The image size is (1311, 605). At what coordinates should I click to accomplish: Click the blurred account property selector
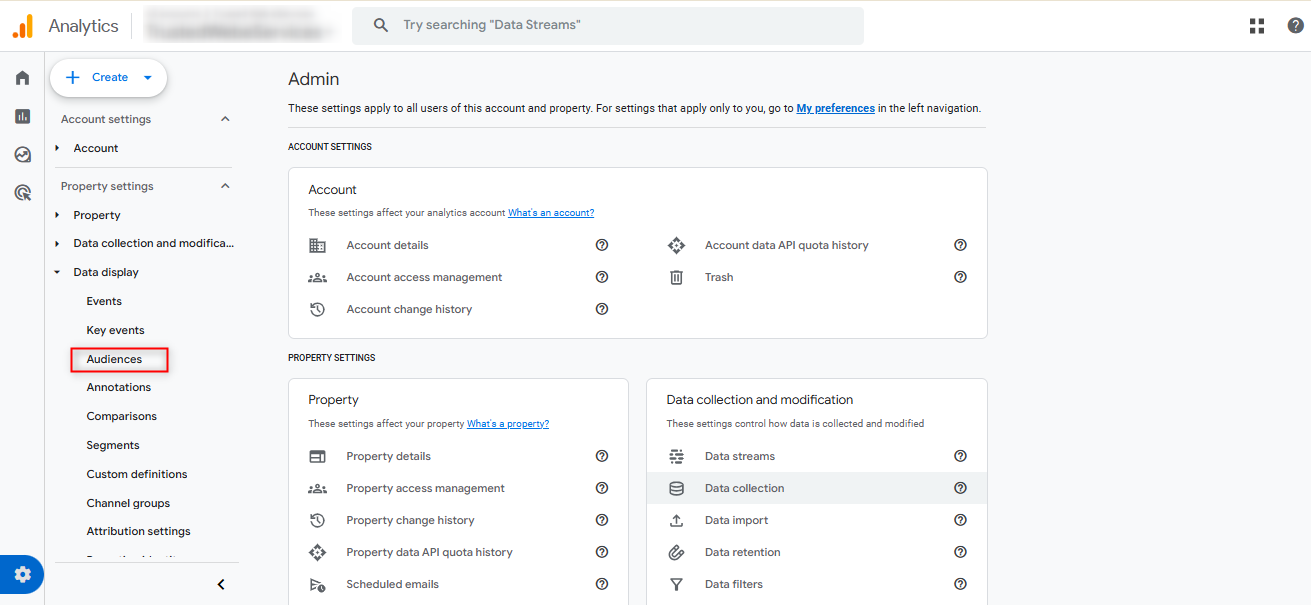tap(238, 25)
